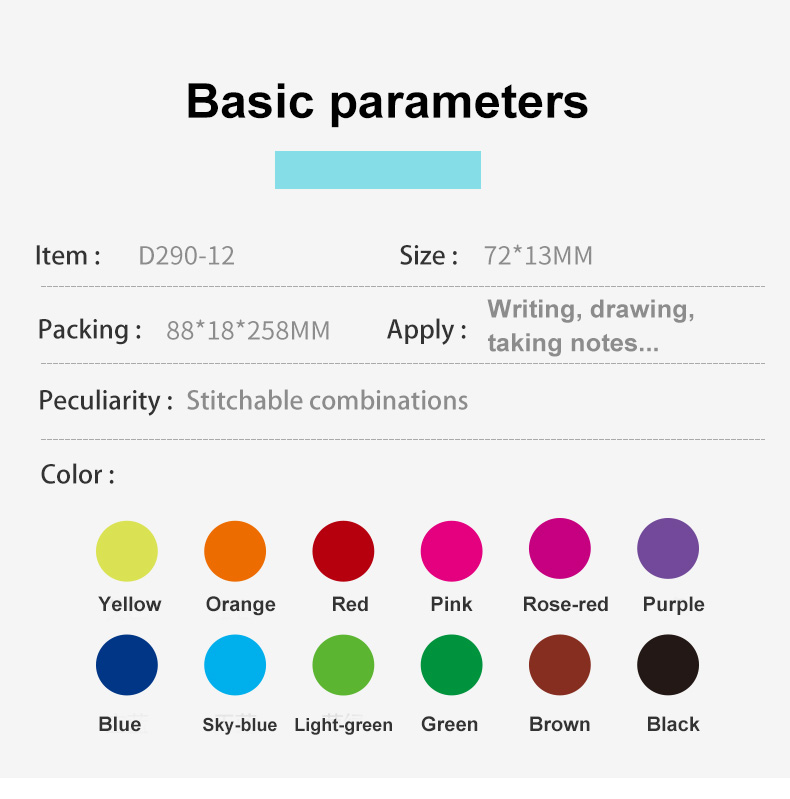The width and height of the screenshot is (790, 799).
Task: Click the size value 72*13MM
Action: pos(538,256)
